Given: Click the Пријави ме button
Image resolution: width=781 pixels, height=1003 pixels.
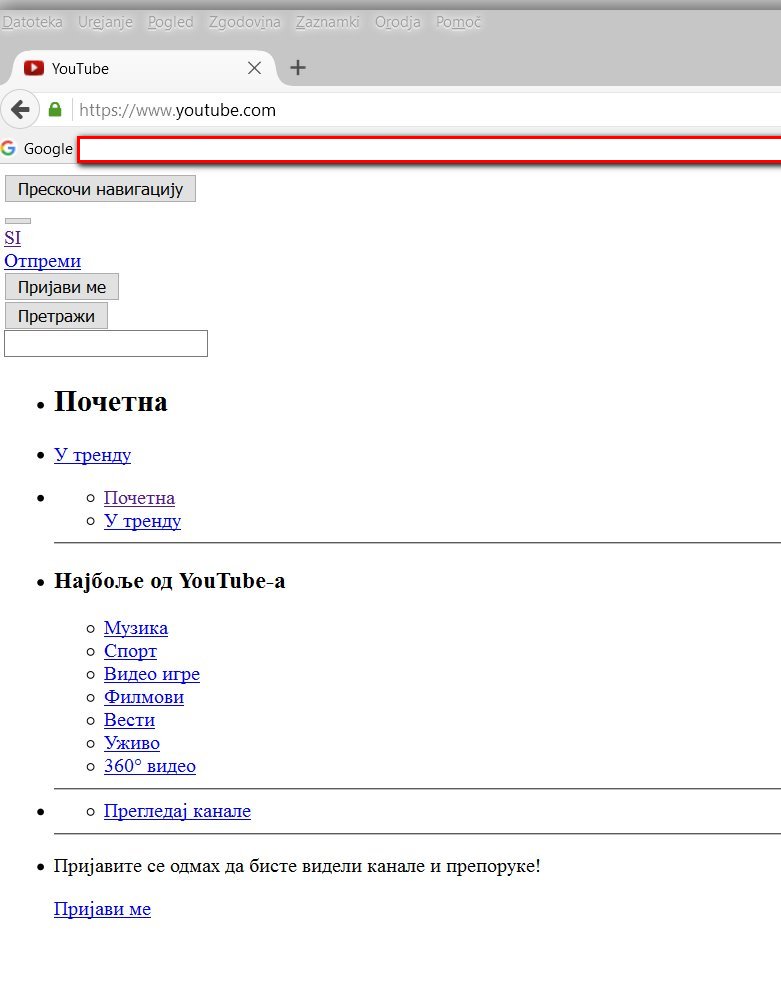Looking at the screenshot, I should point(62,287).
